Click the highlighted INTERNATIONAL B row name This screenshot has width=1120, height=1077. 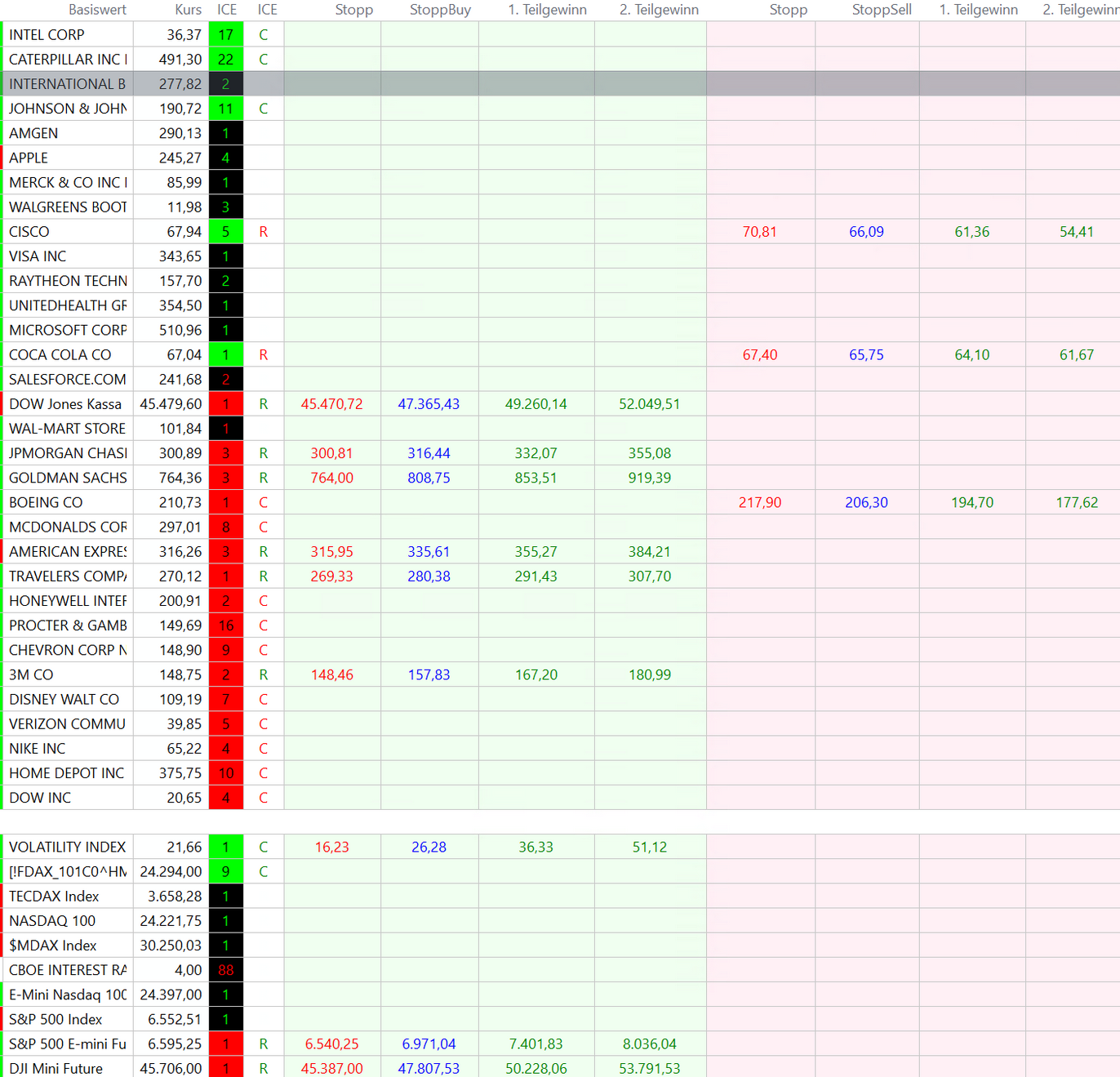[x=67, y=84]
